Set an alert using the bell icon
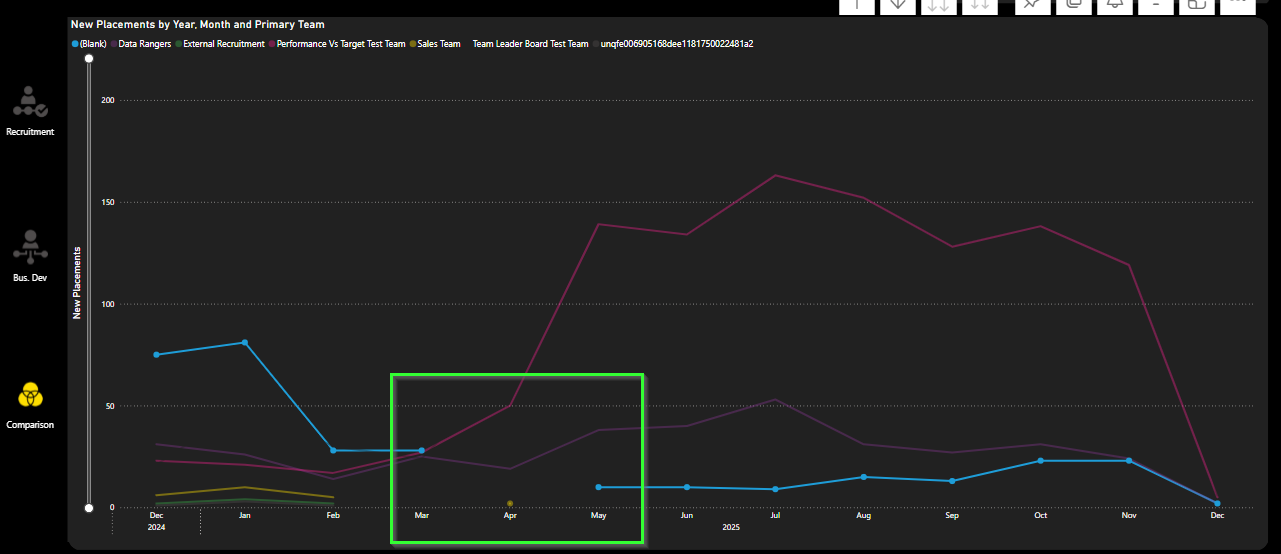This screenshot has height=554, width=1281. point(1114,5)
